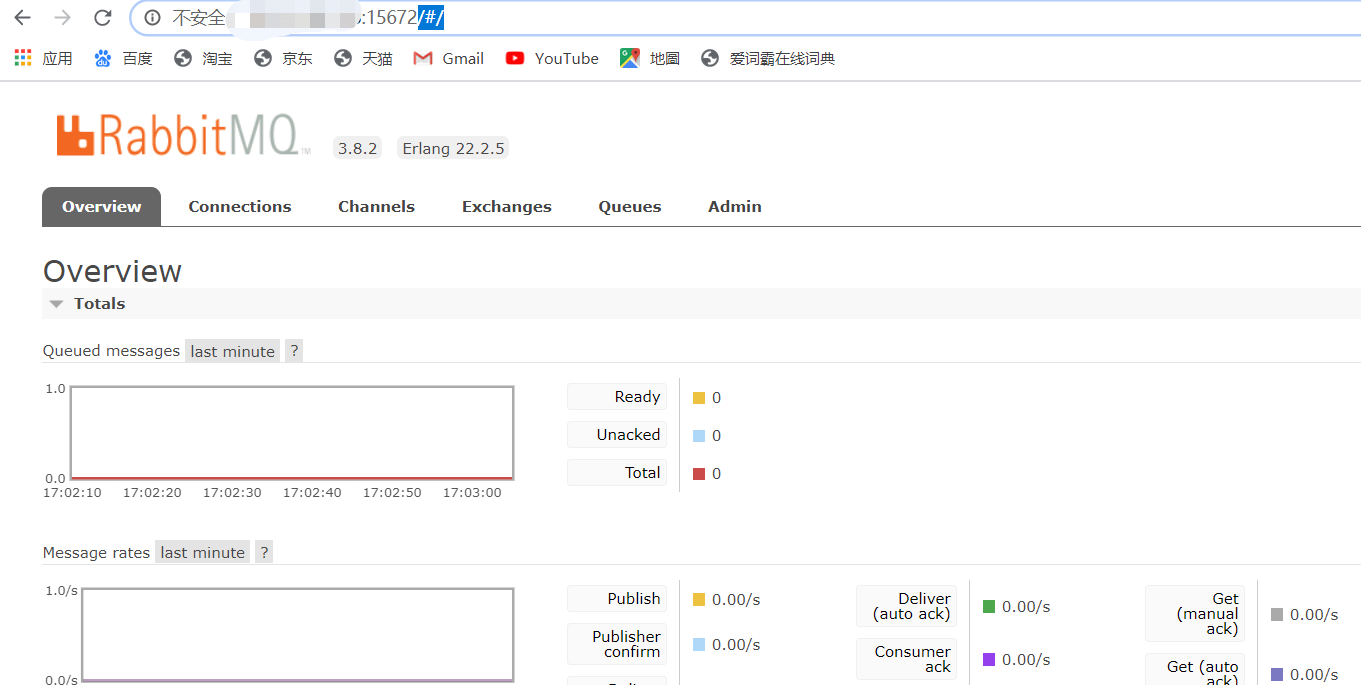Open help for Message rates
Image resolution: width=1361 pixels, height=685 pixels.
(x=264, y=552)
